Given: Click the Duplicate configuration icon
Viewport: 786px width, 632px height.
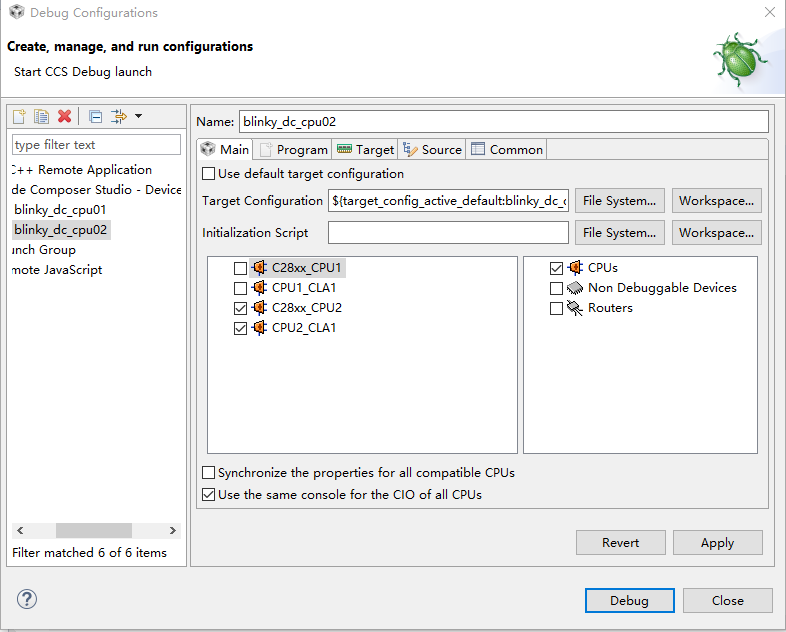Looking at the screenshot, I should [42, 116].
